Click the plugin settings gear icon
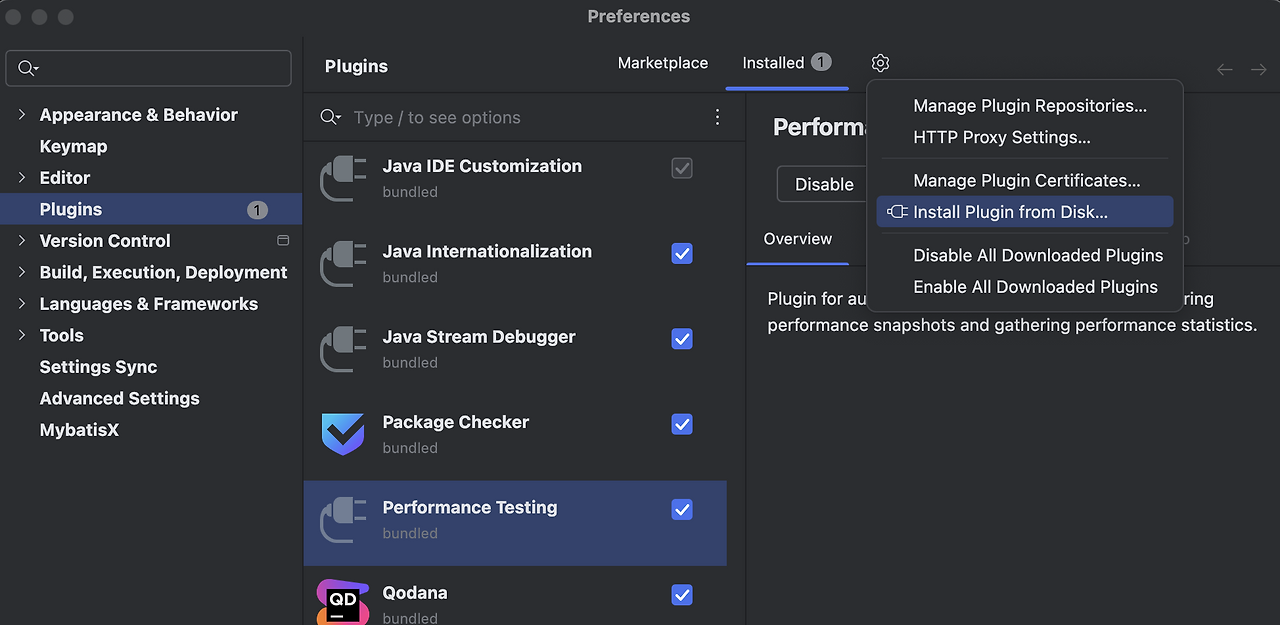The height and width of the screenshot is (625, 1280). pyautogui.click(x=880, y=63)
